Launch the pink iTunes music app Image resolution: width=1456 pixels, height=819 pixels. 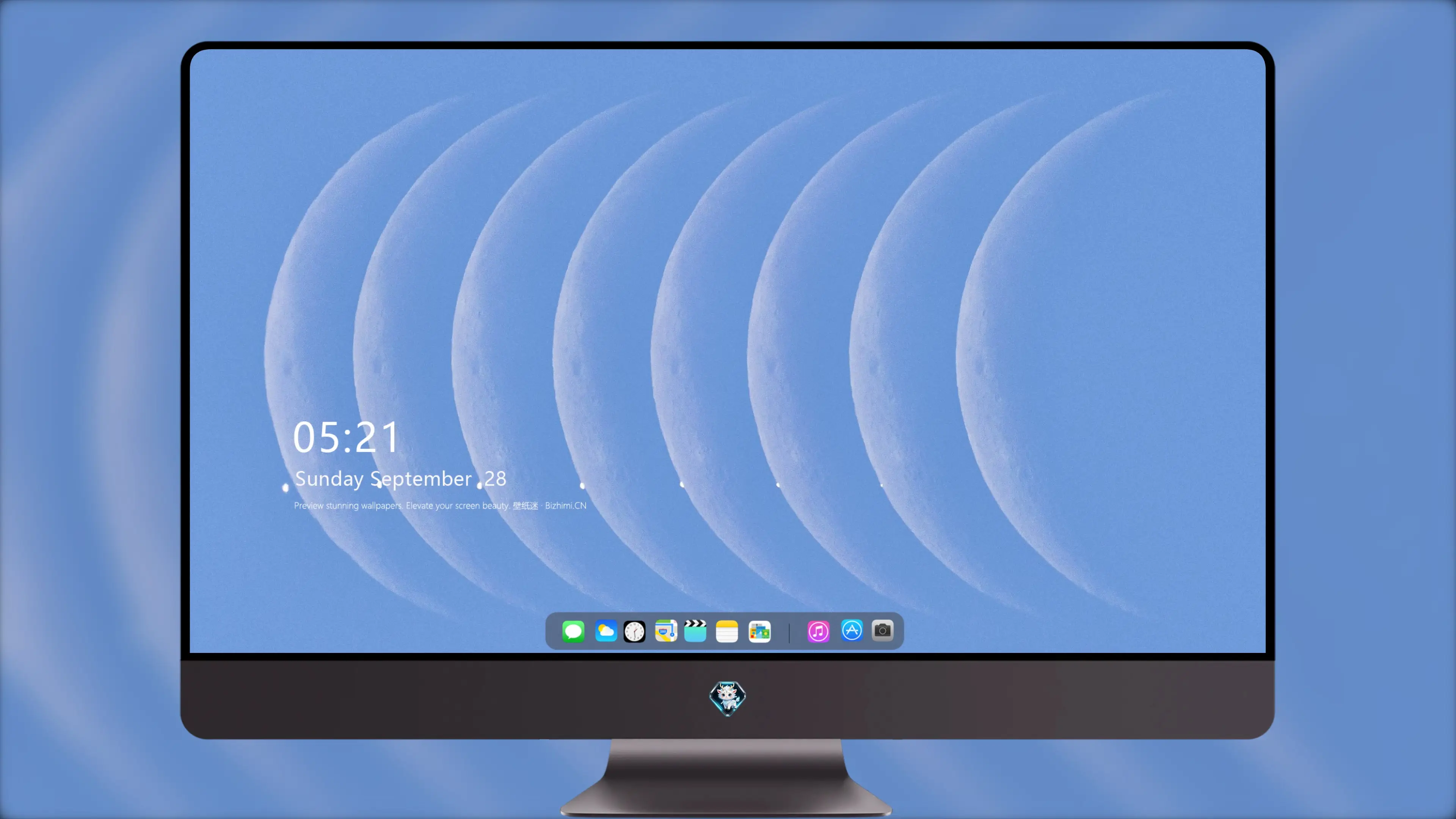tap(819, 631)
